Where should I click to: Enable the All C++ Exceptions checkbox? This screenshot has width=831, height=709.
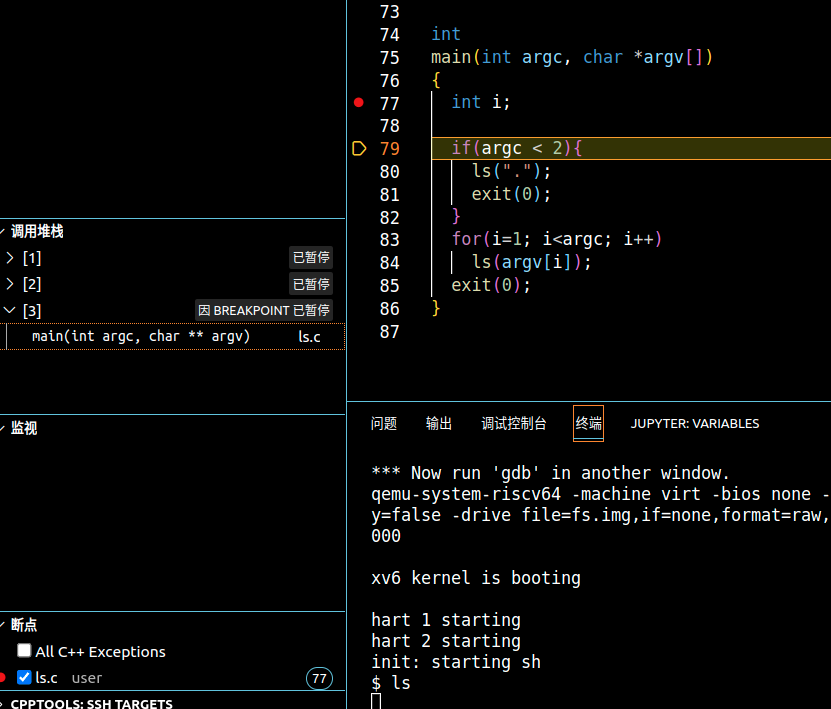click(x=24, y=650)
